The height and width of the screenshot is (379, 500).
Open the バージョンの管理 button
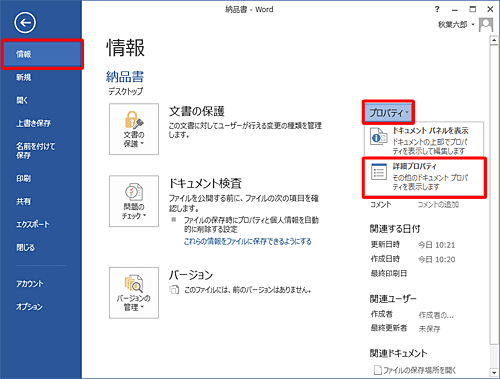pos(134,293)
